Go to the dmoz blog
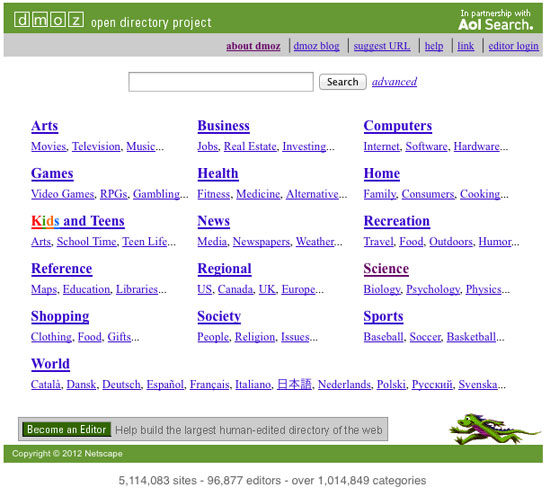This screenshot has height=496, width=550. coord(316,46)
